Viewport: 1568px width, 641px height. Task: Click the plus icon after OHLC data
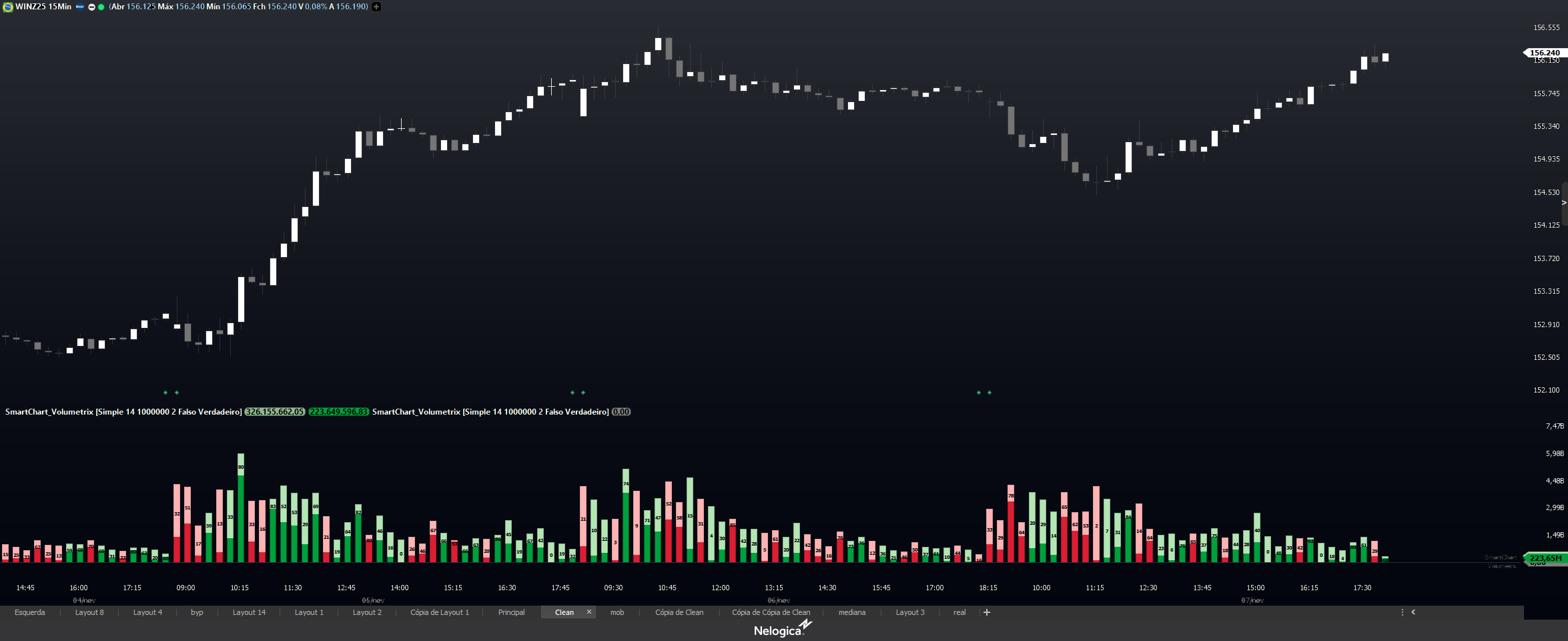pyautogui.click(x=376, y=7)
